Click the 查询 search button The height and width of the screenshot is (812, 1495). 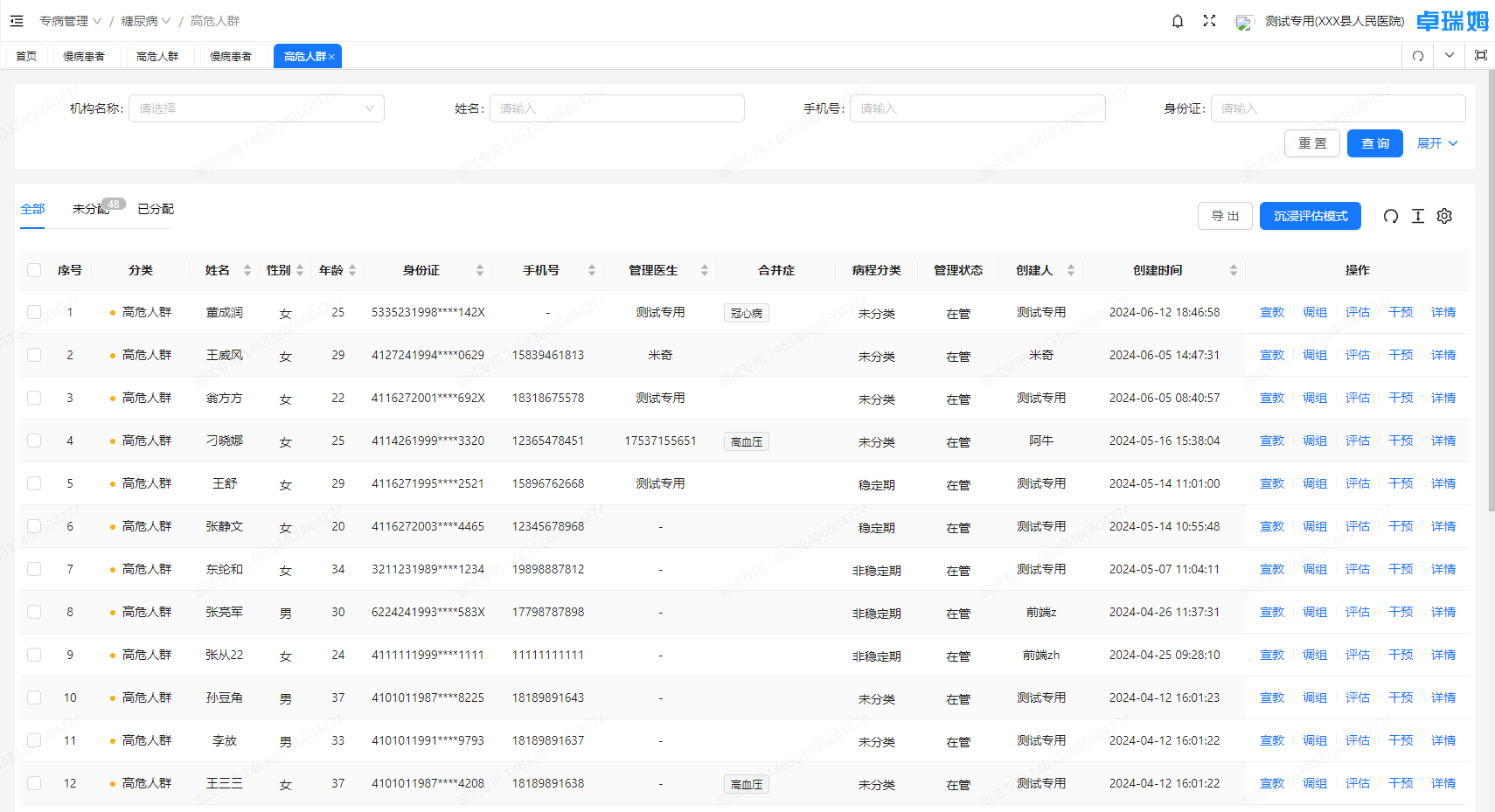pyautogui.click(x=1374, y=143)
